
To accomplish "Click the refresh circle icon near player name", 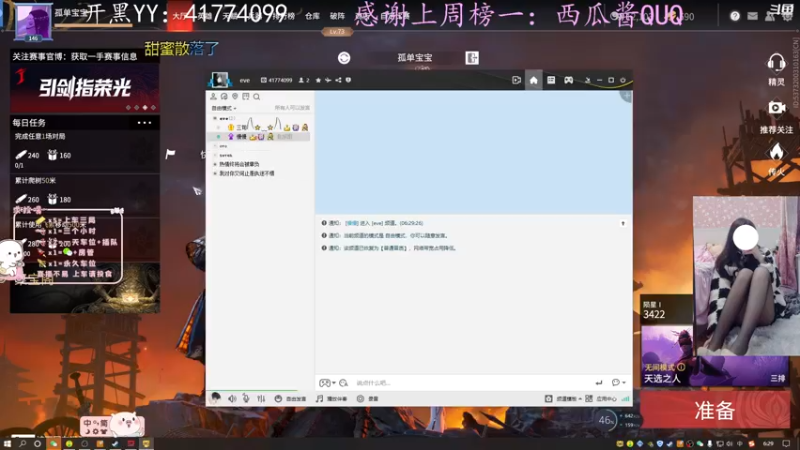I will click(x=344, y=58).
